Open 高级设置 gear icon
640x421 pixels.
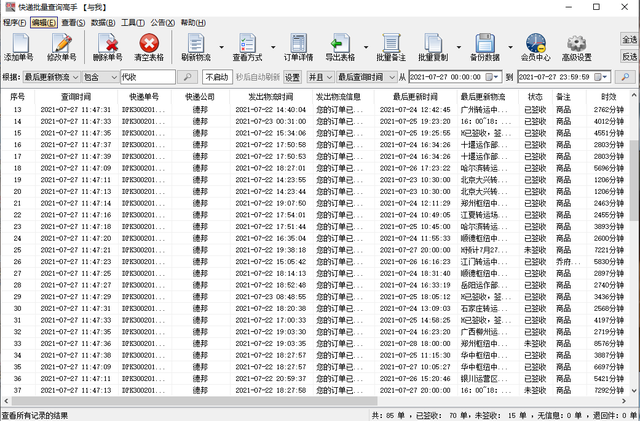[x=577, y=47]
